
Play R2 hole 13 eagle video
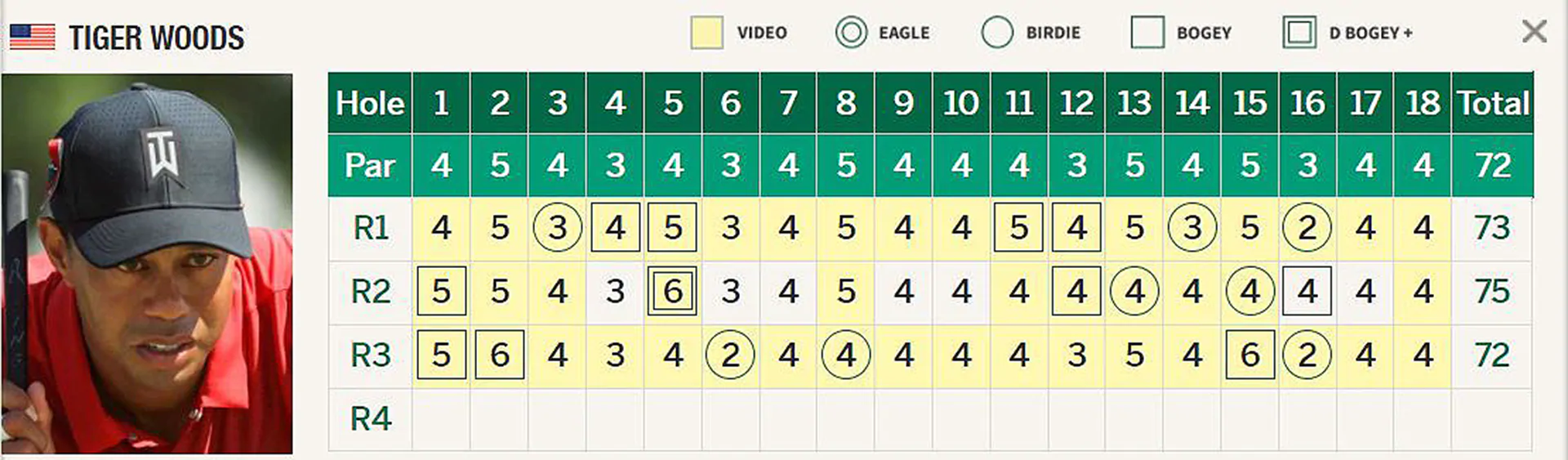[x=1134, y=291]
